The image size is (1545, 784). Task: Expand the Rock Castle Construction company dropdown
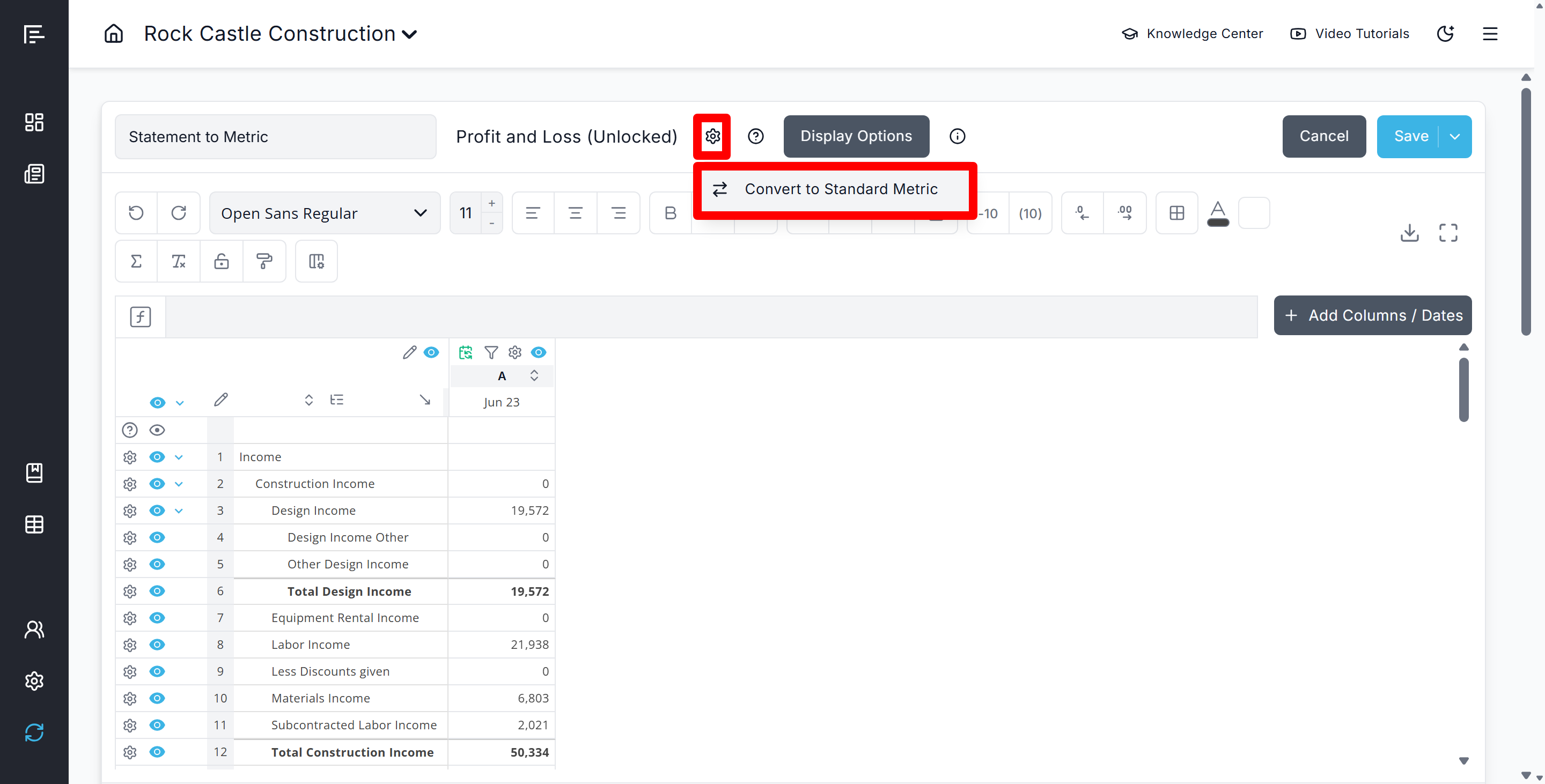(410, 34)
